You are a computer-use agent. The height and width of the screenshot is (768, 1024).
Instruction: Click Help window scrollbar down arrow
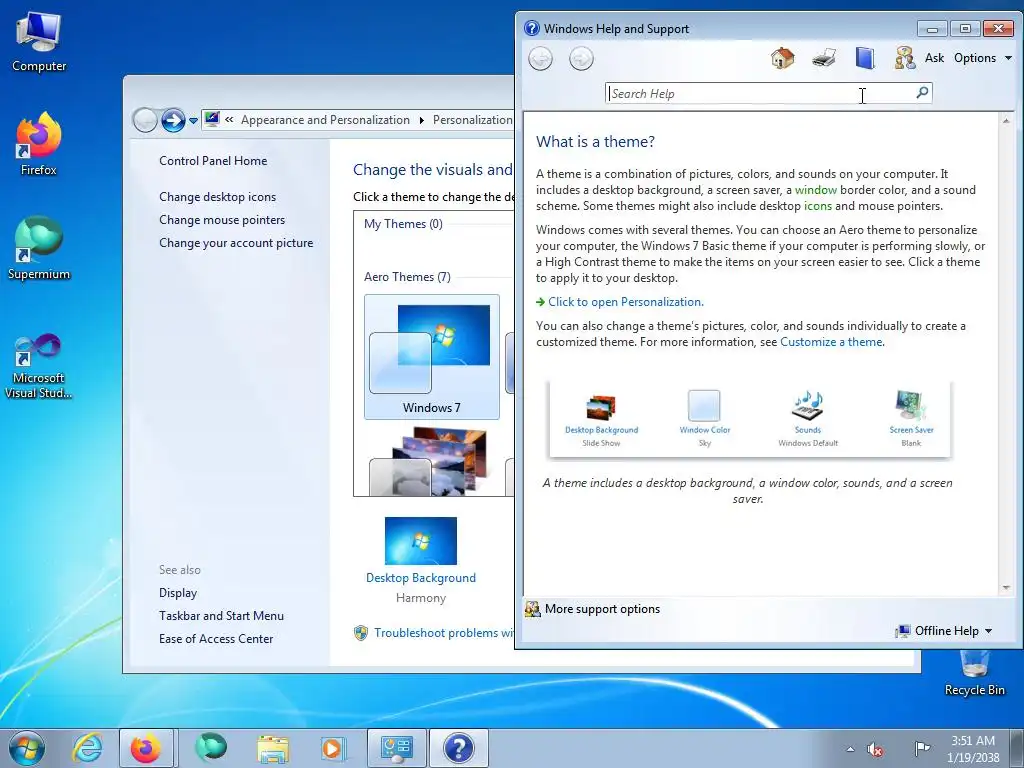(1006, 588)
